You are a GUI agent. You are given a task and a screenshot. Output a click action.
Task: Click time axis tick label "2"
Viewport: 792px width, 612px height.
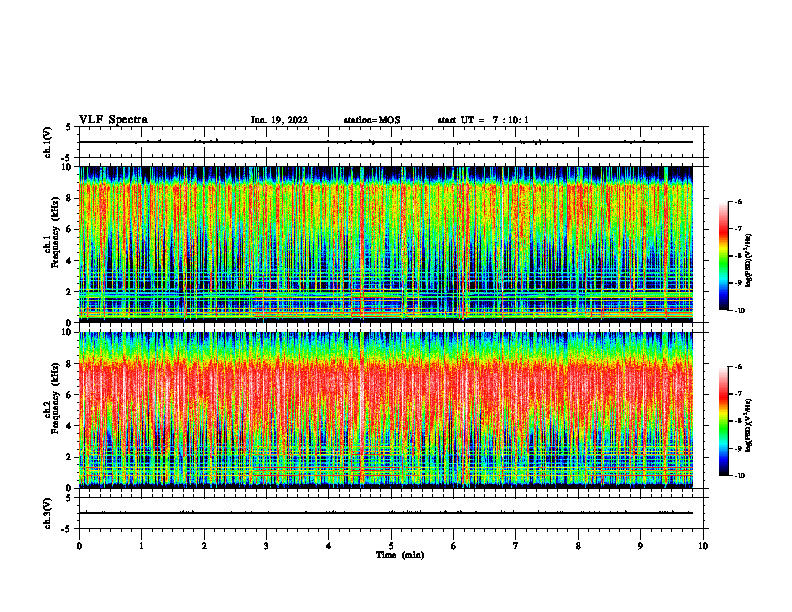click(204, 546)
